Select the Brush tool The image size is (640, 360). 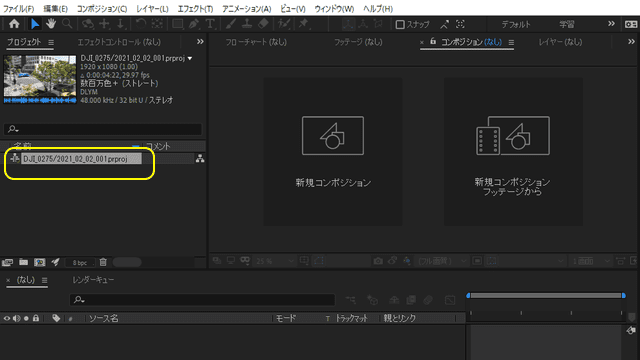[231, 24]
